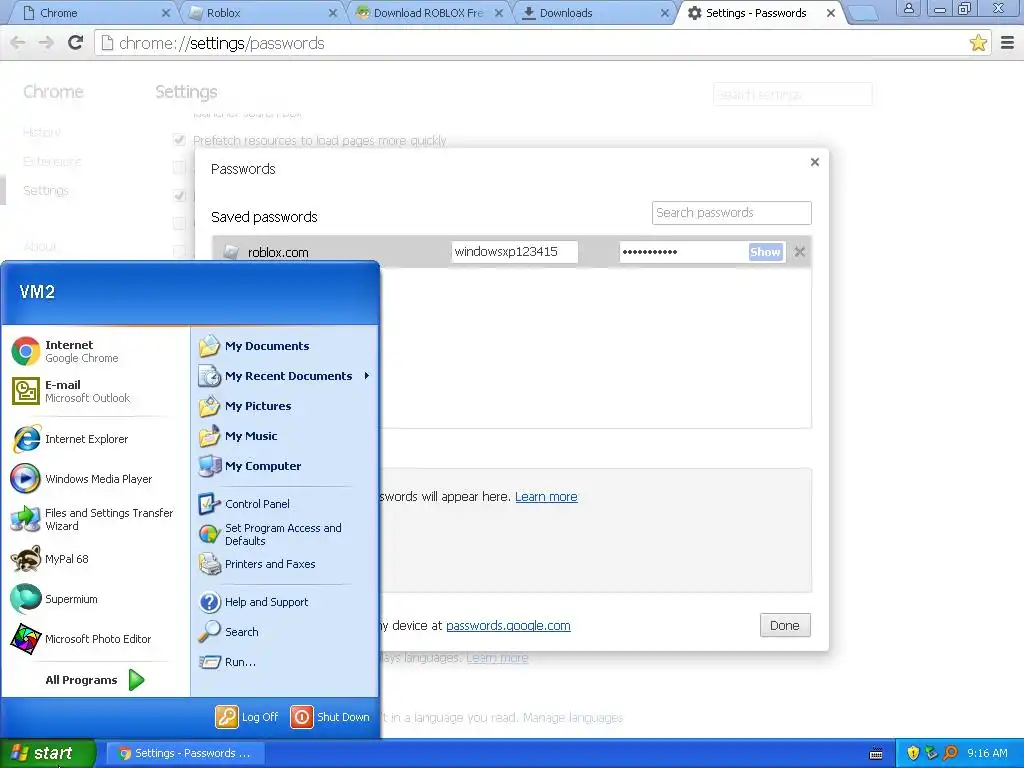The image size is (1024, 768).
Task: Open Search from Start menu
Action: [x=229, y=632]
